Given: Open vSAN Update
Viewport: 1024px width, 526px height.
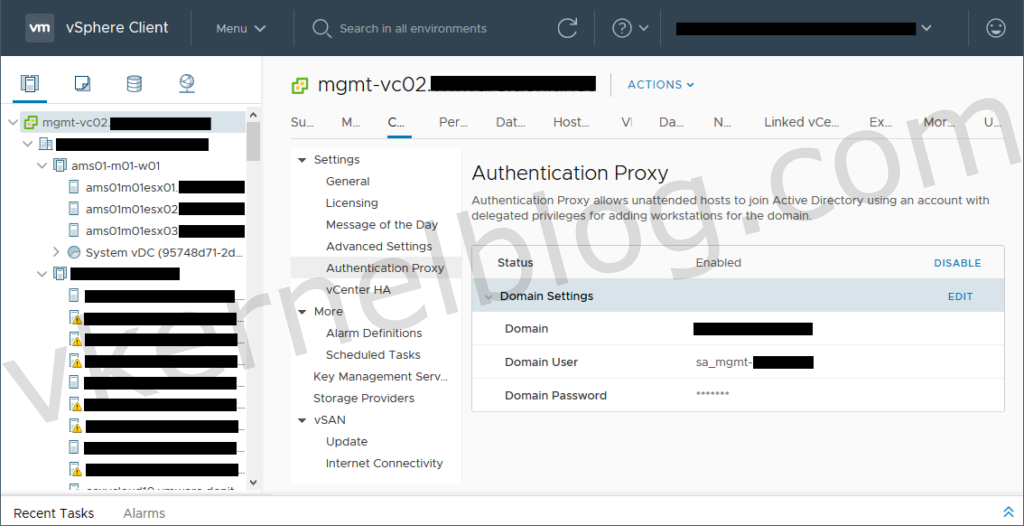Looking at the screenshot, I should [x=347, y=442].
